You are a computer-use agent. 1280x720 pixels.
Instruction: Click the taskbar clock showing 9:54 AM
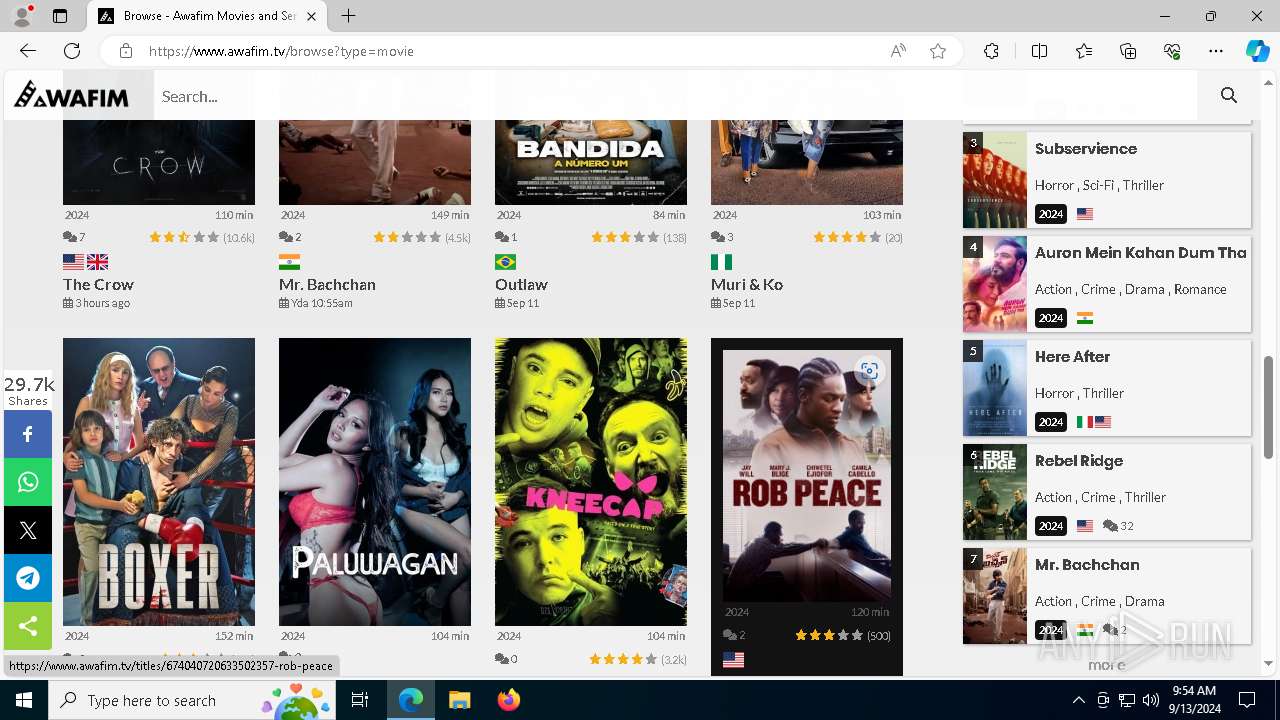point(1192,700)
